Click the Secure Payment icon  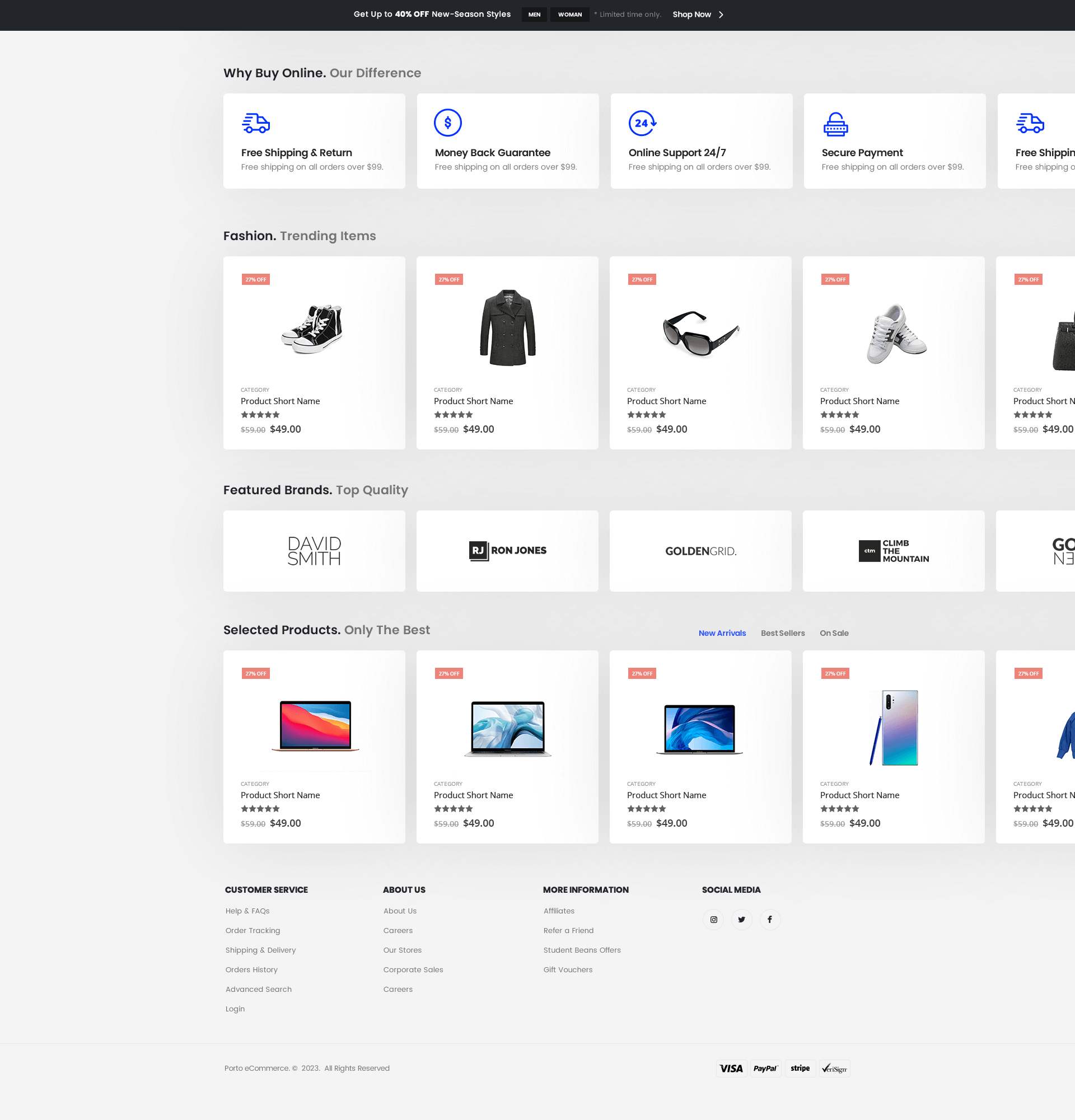coord(835,124)
